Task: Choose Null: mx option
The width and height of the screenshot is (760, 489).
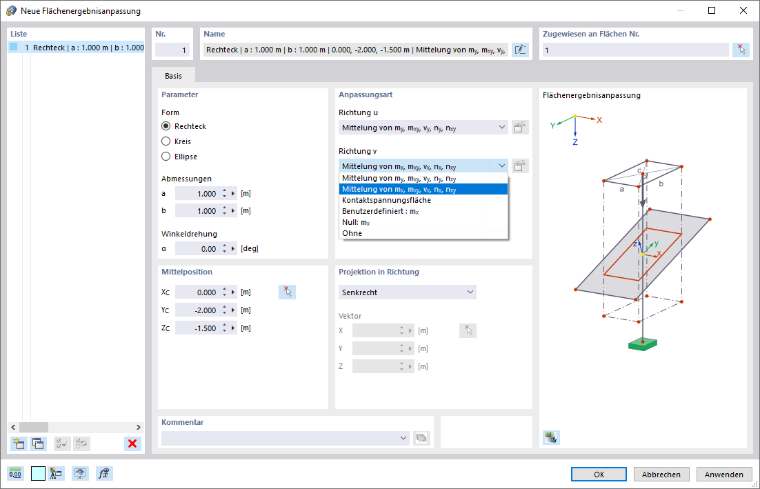Action: 423,222
